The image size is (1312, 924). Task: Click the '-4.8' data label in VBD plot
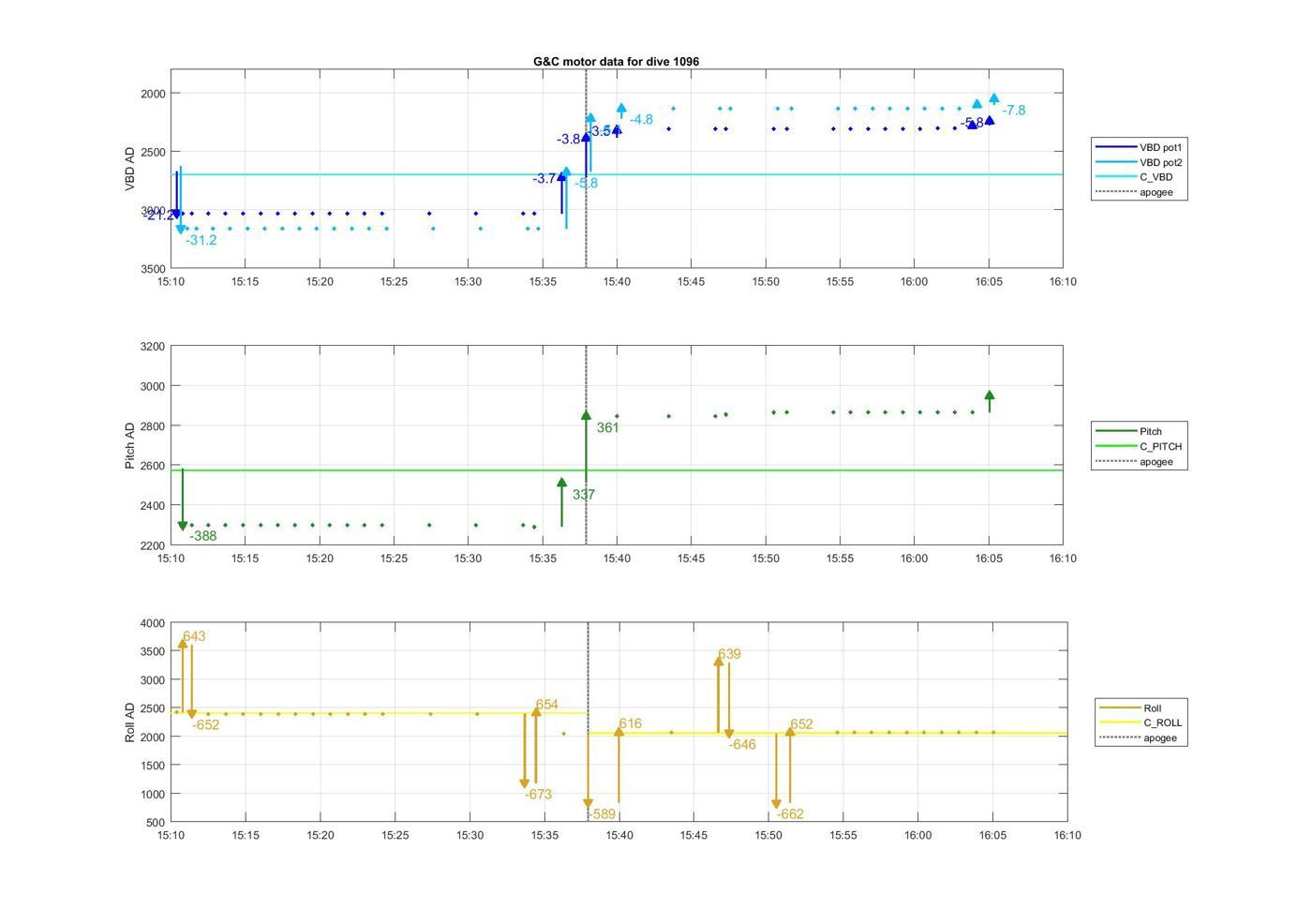(641, 120)
